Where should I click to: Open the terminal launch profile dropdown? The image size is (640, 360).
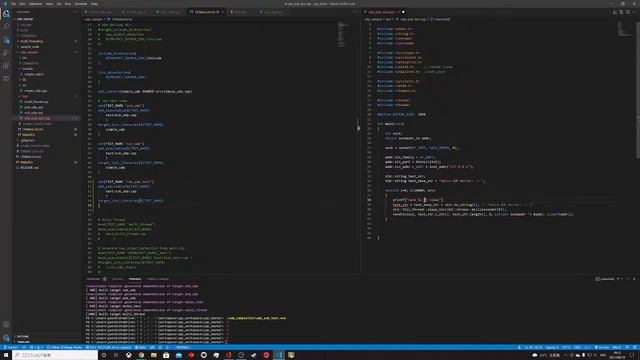622,279
